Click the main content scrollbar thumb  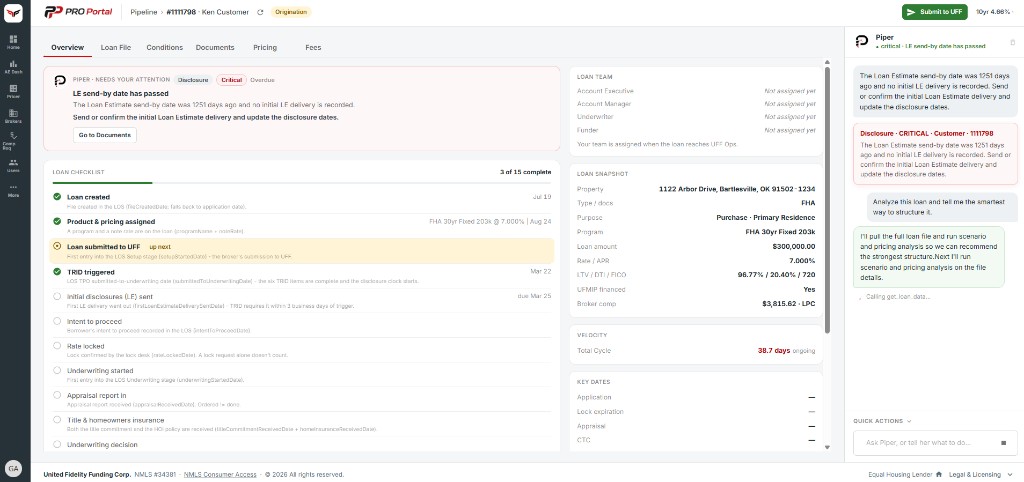click(827, 199)
